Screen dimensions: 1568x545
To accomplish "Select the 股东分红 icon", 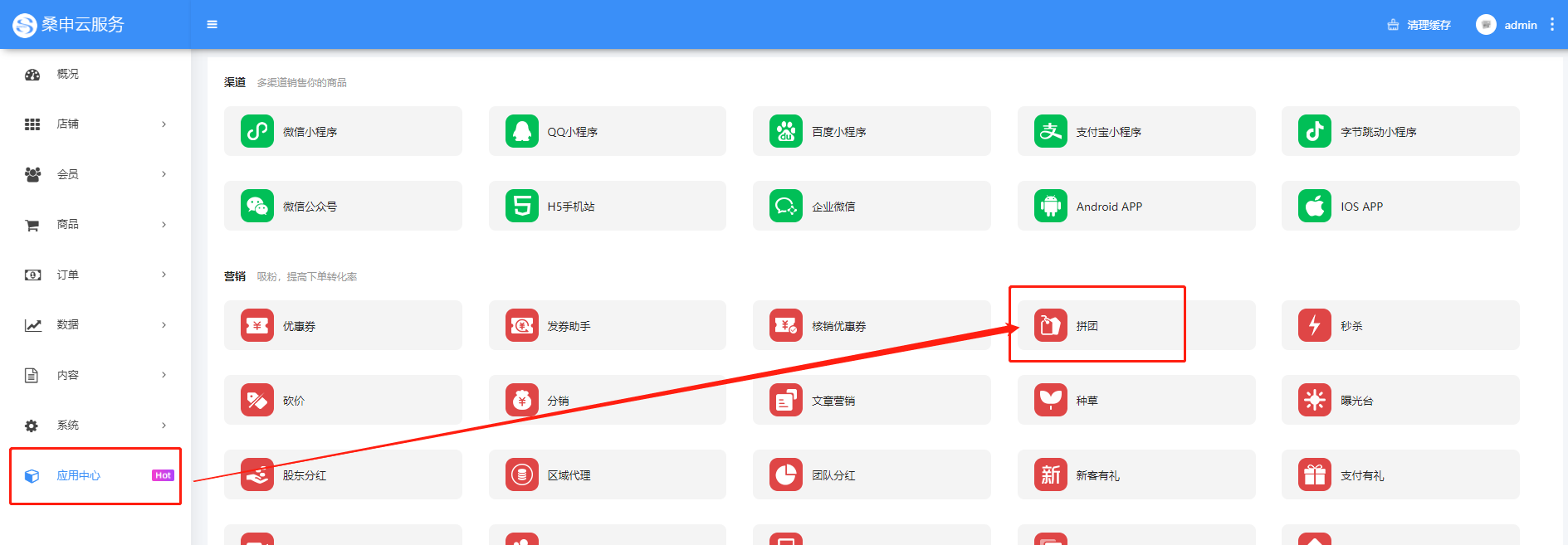I will coord(257,474).
